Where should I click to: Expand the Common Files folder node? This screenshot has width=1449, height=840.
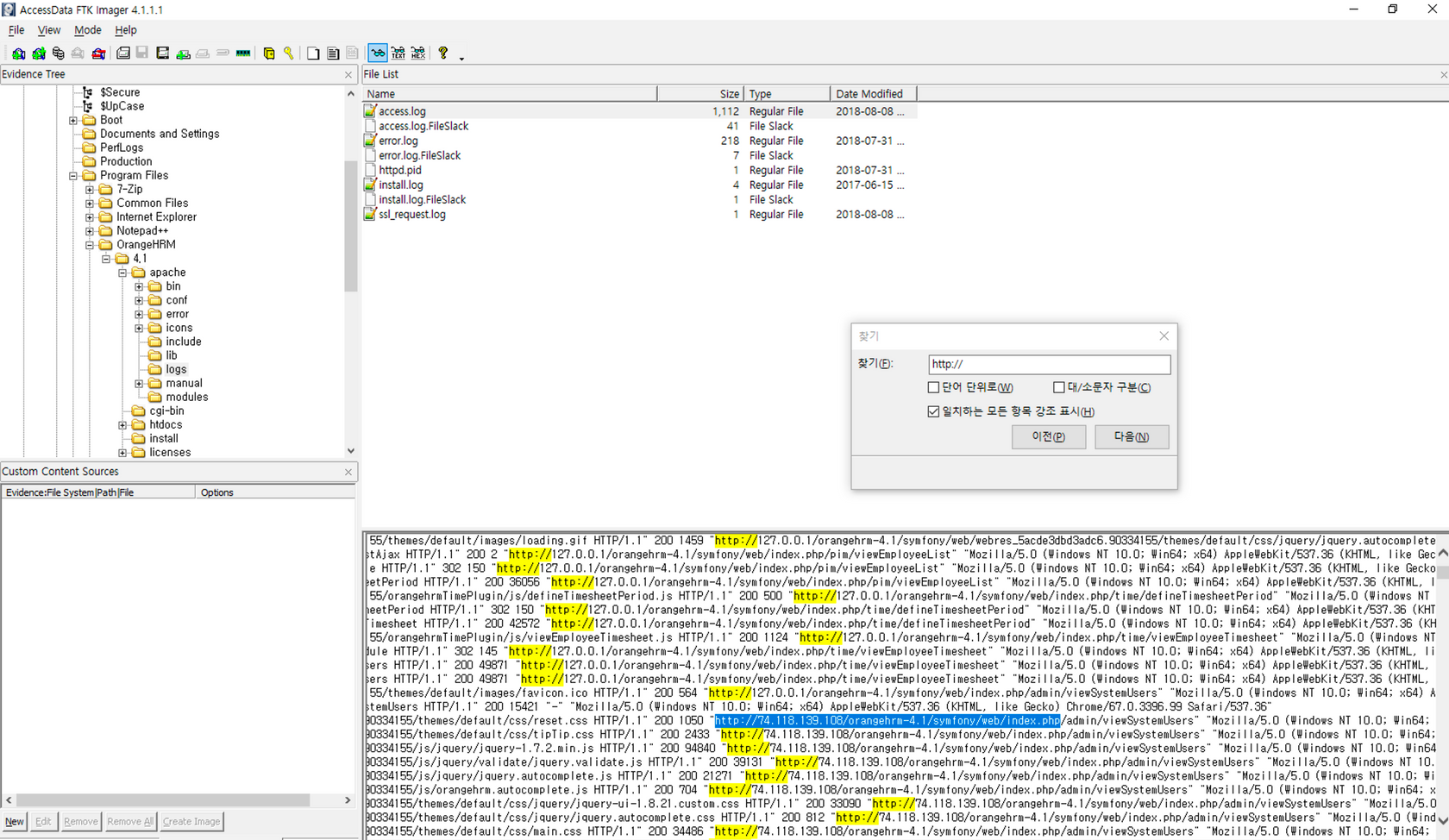90,204
